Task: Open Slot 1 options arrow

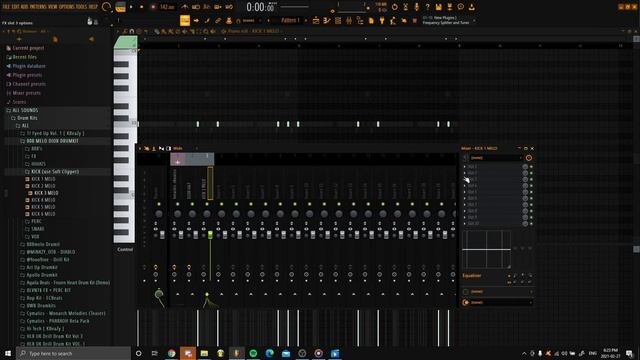Action: coord(464,167)
